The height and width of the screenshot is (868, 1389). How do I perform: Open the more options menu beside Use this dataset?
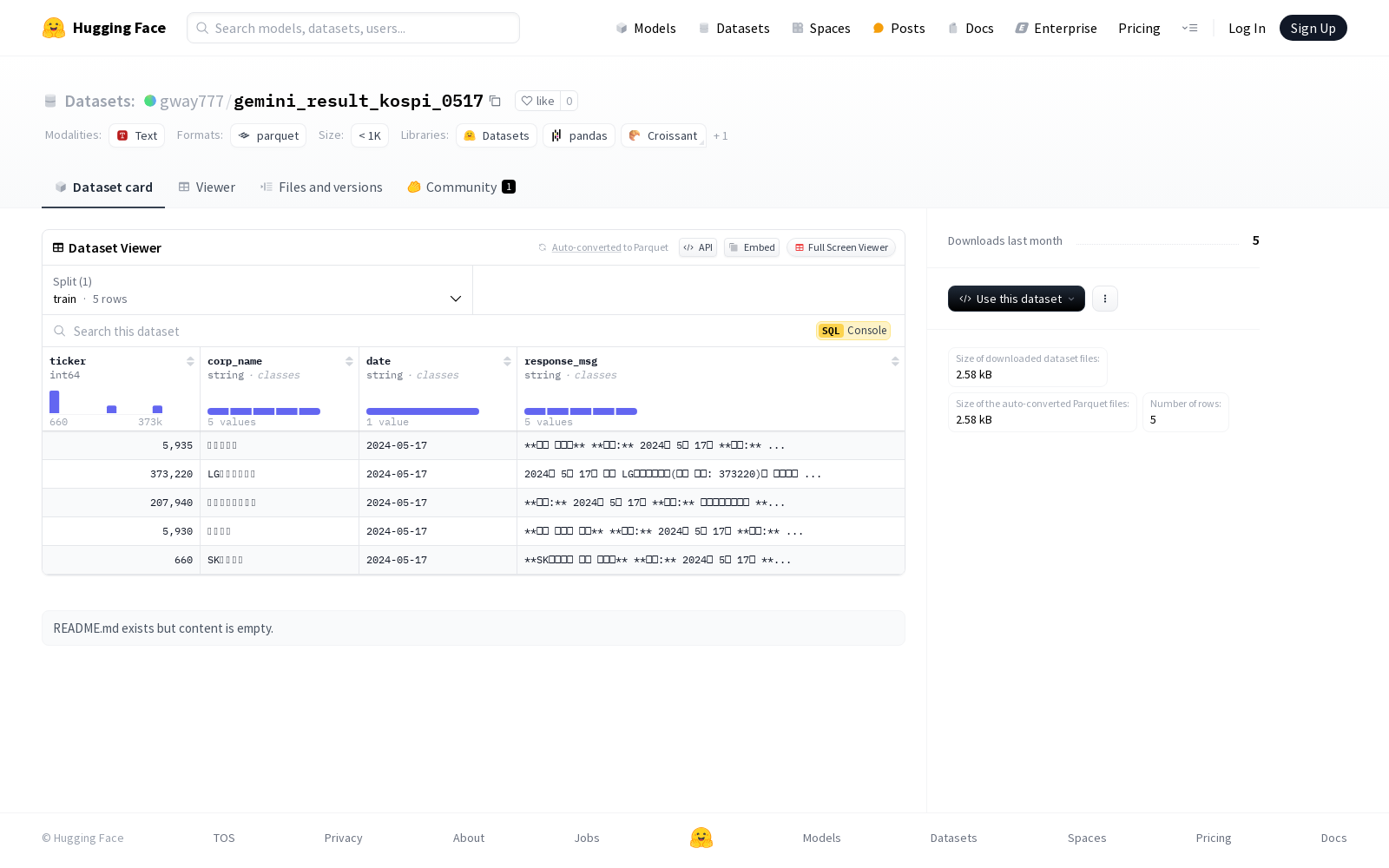coord(1105,299)
